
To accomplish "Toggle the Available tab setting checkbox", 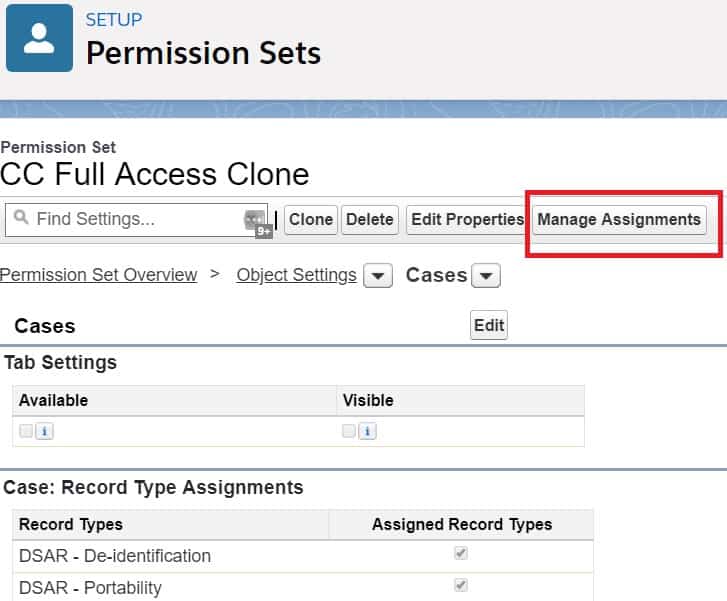I will [x=27, y=431].
